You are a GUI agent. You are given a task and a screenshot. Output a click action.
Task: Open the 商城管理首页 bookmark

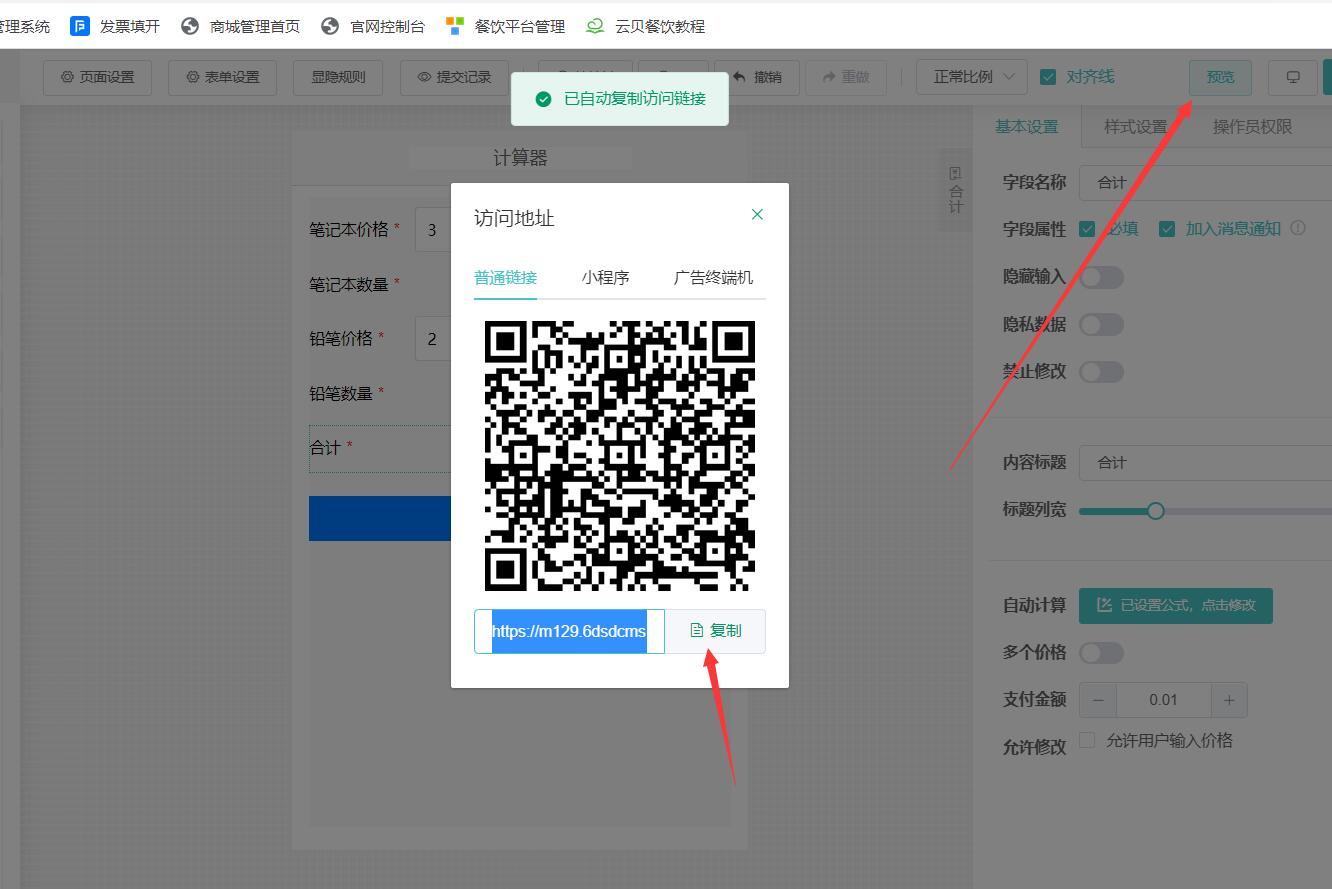240,26
